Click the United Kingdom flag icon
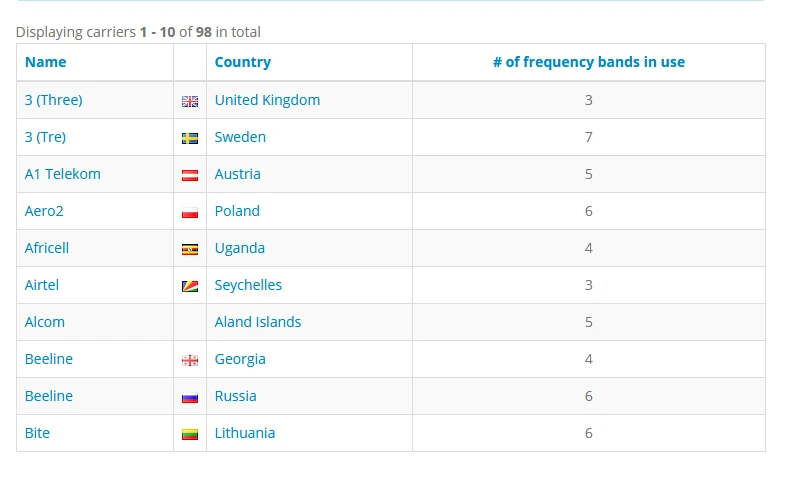 point(190,102)
